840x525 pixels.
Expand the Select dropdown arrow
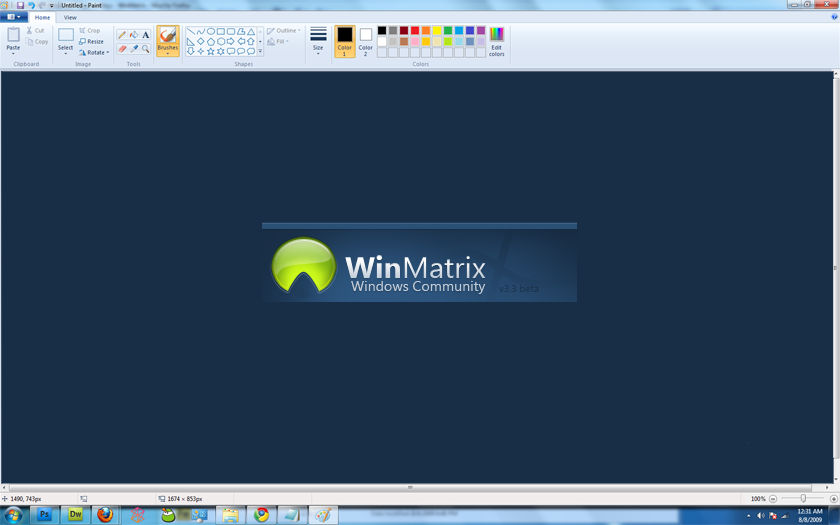[x=65, y=54]
